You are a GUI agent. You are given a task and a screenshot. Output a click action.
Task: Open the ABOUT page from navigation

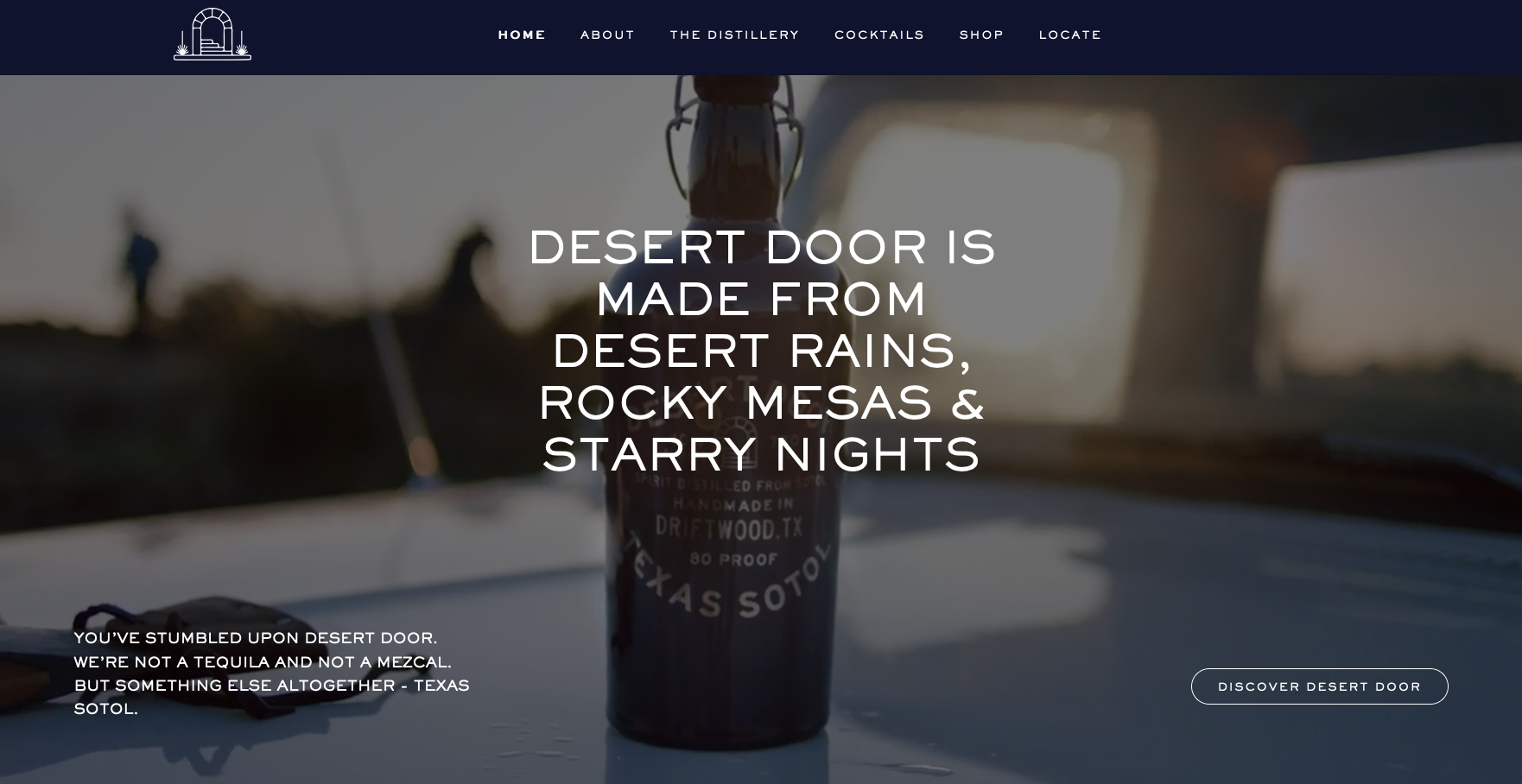point(607,35)
